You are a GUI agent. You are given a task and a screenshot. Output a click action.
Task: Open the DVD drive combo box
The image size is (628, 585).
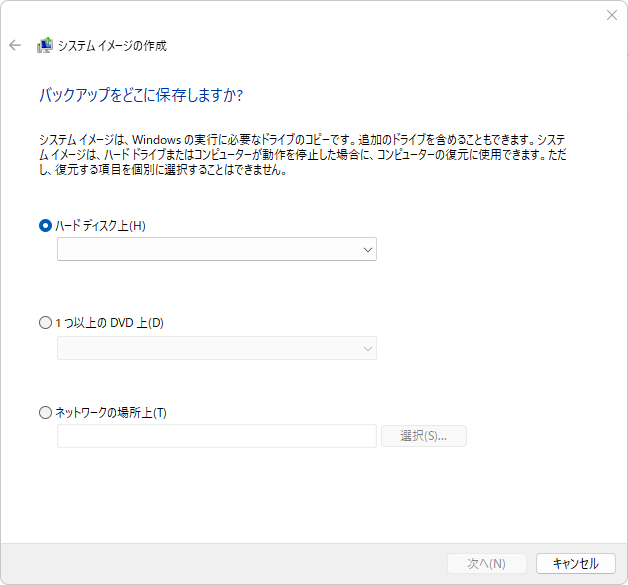coord(217,348)
